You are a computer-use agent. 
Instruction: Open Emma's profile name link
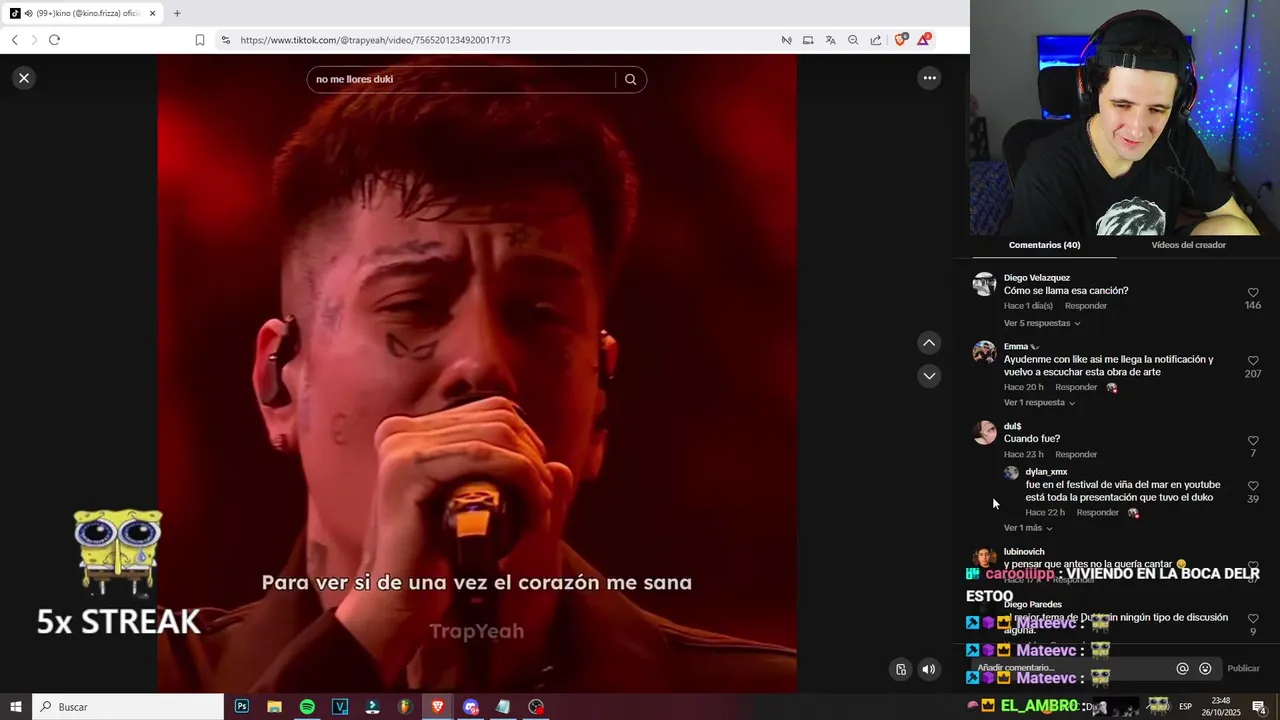[1016, 347]
